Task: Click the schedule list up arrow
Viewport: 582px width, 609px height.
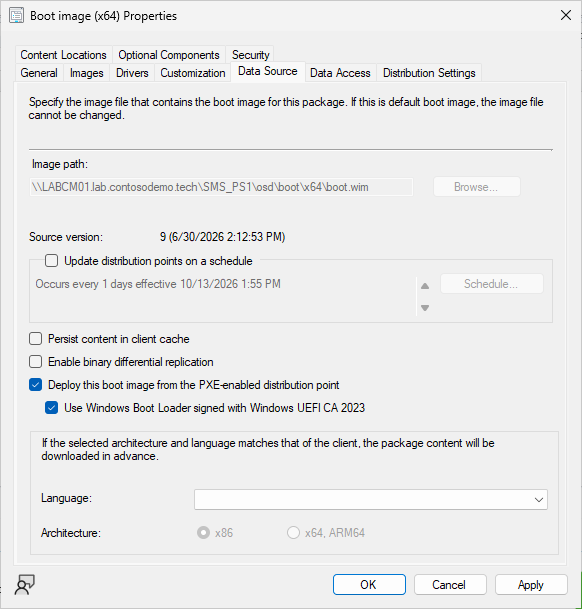Action: pos(425,286)
